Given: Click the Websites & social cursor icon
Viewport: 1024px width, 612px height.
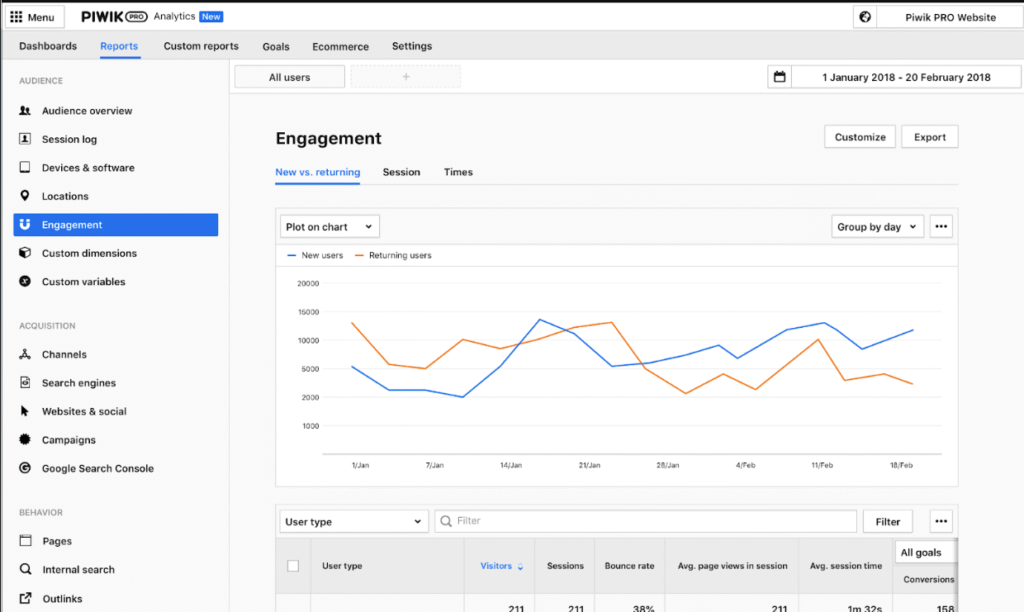Looking at the screenshot, I should [25, 411].
